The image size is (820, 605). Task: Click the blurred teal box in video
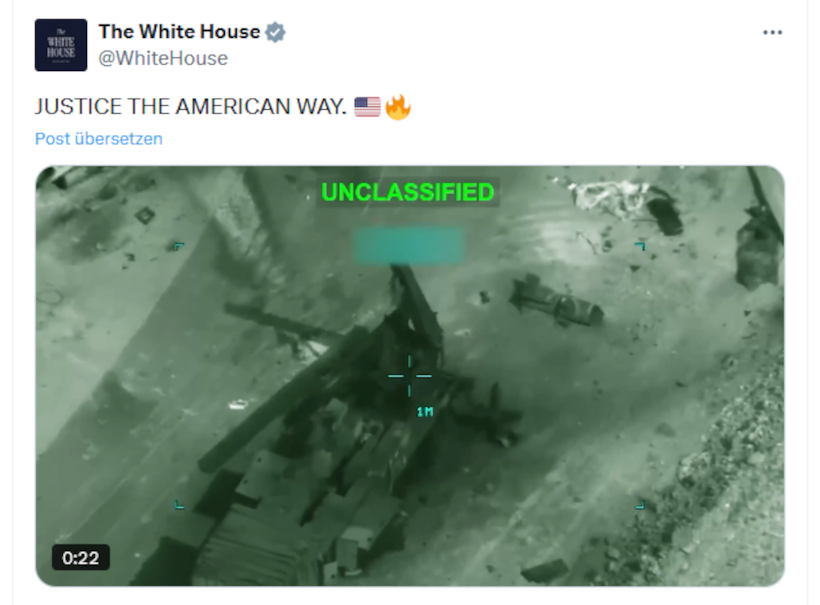click(x=409, y=245)
